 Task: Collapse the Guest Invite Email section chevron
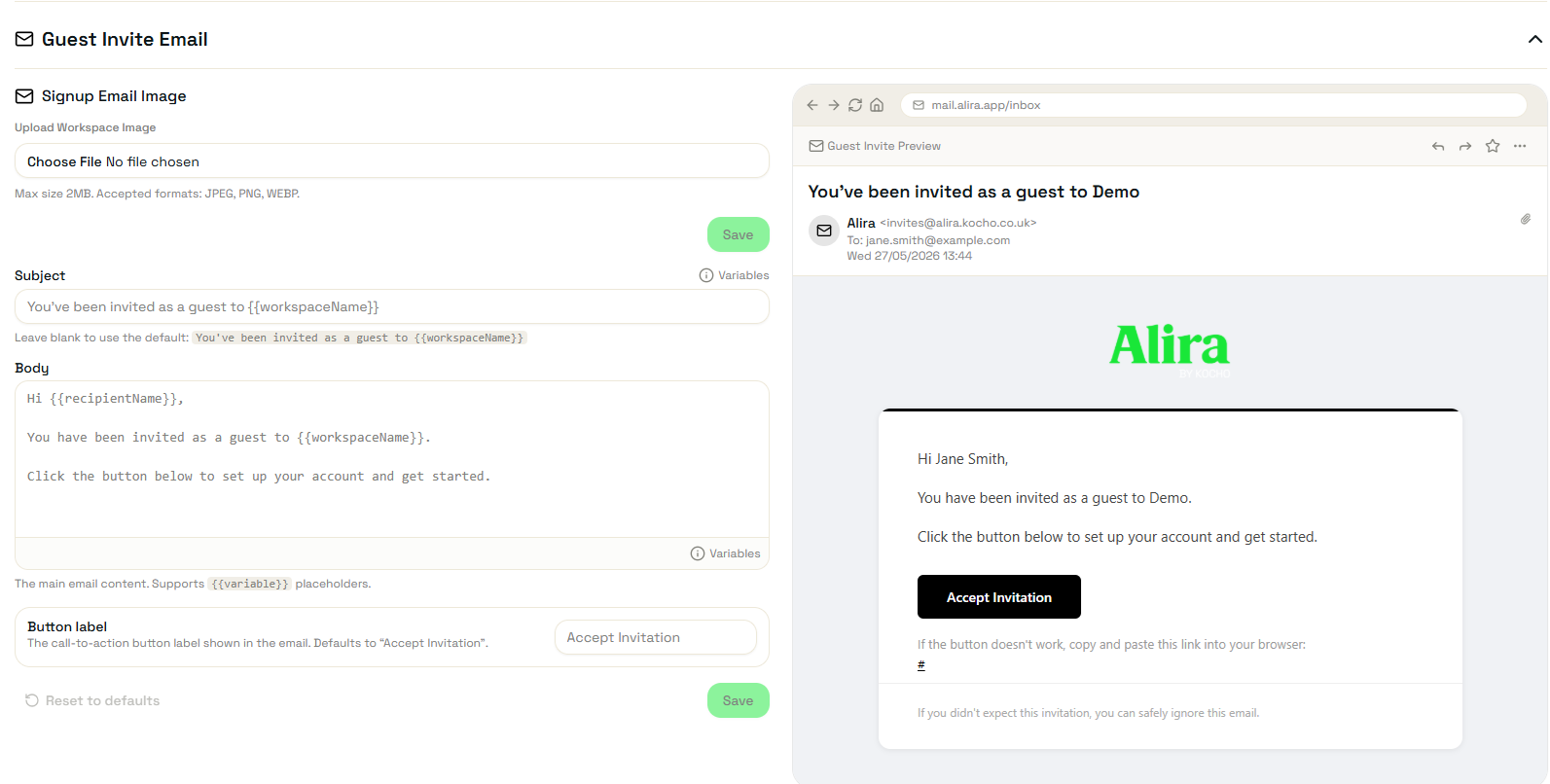click(1534, 40)
